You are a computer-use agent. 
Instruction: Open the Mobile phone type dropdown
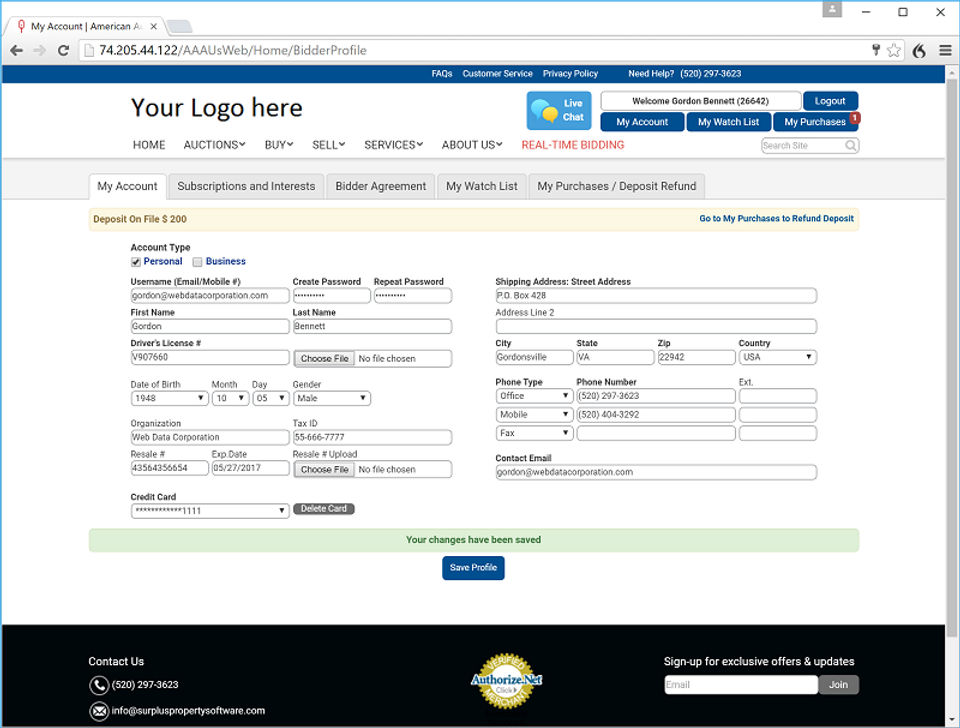click(534, 415)
